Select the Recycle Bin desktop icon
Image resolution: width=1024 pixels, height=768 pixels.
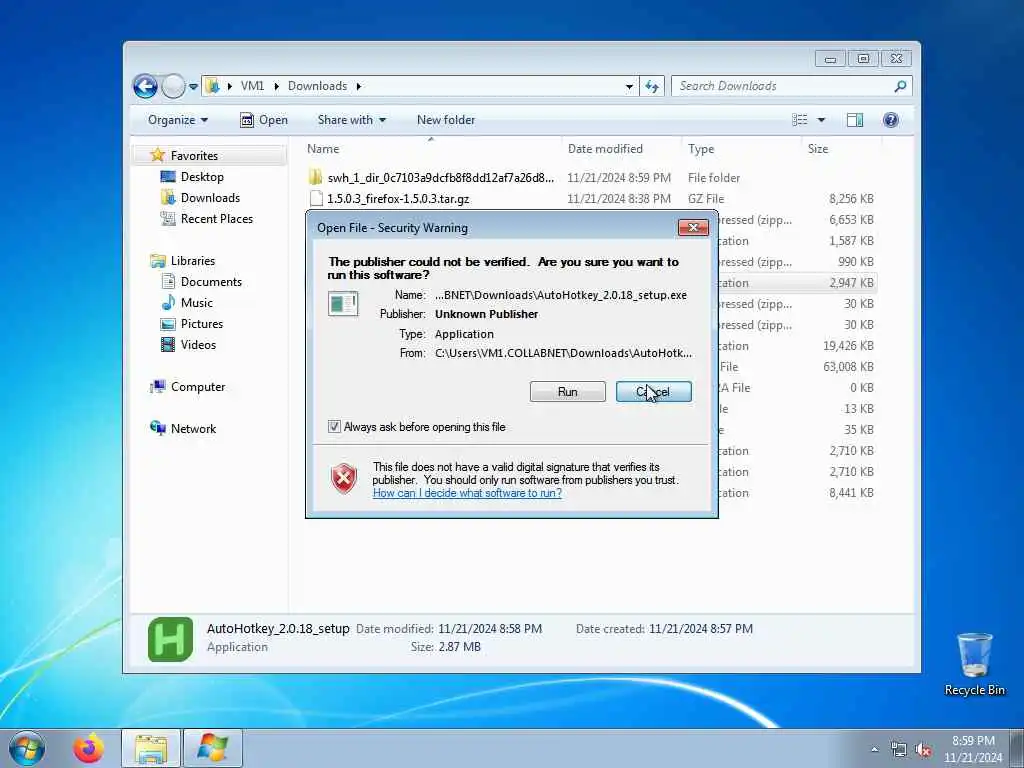pyautogui.click(x=974, y=664)
